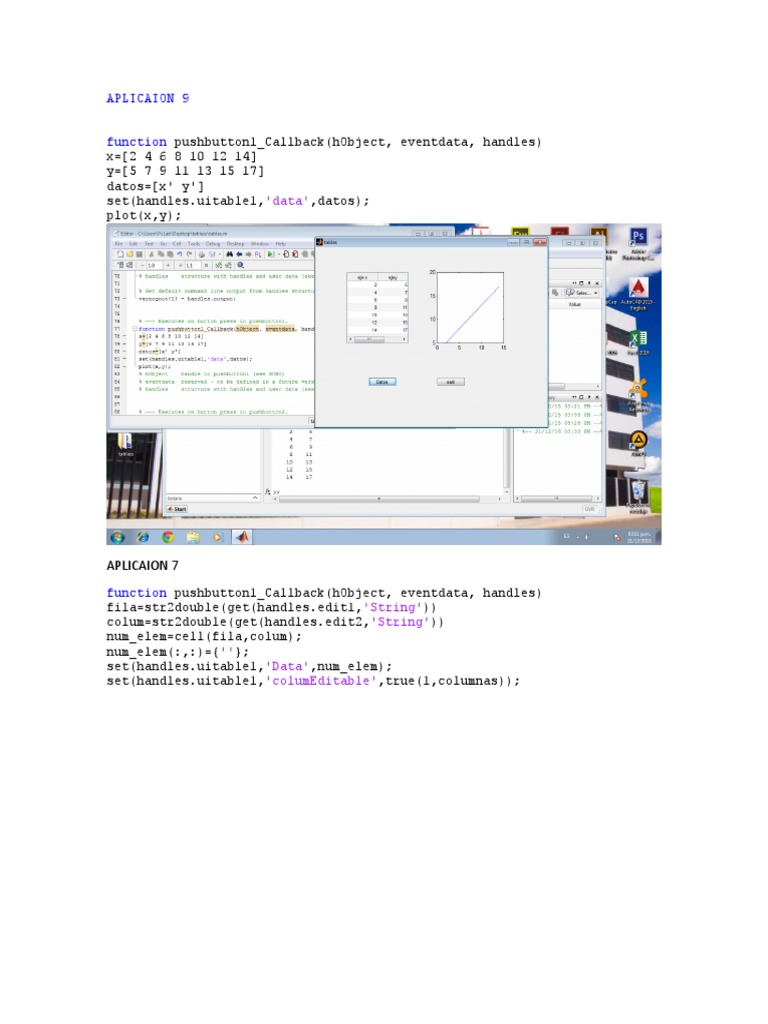Viewport: 768px width, 1024px height.
Task: Click the plotted line in the axes
Action: coord(472,314)
